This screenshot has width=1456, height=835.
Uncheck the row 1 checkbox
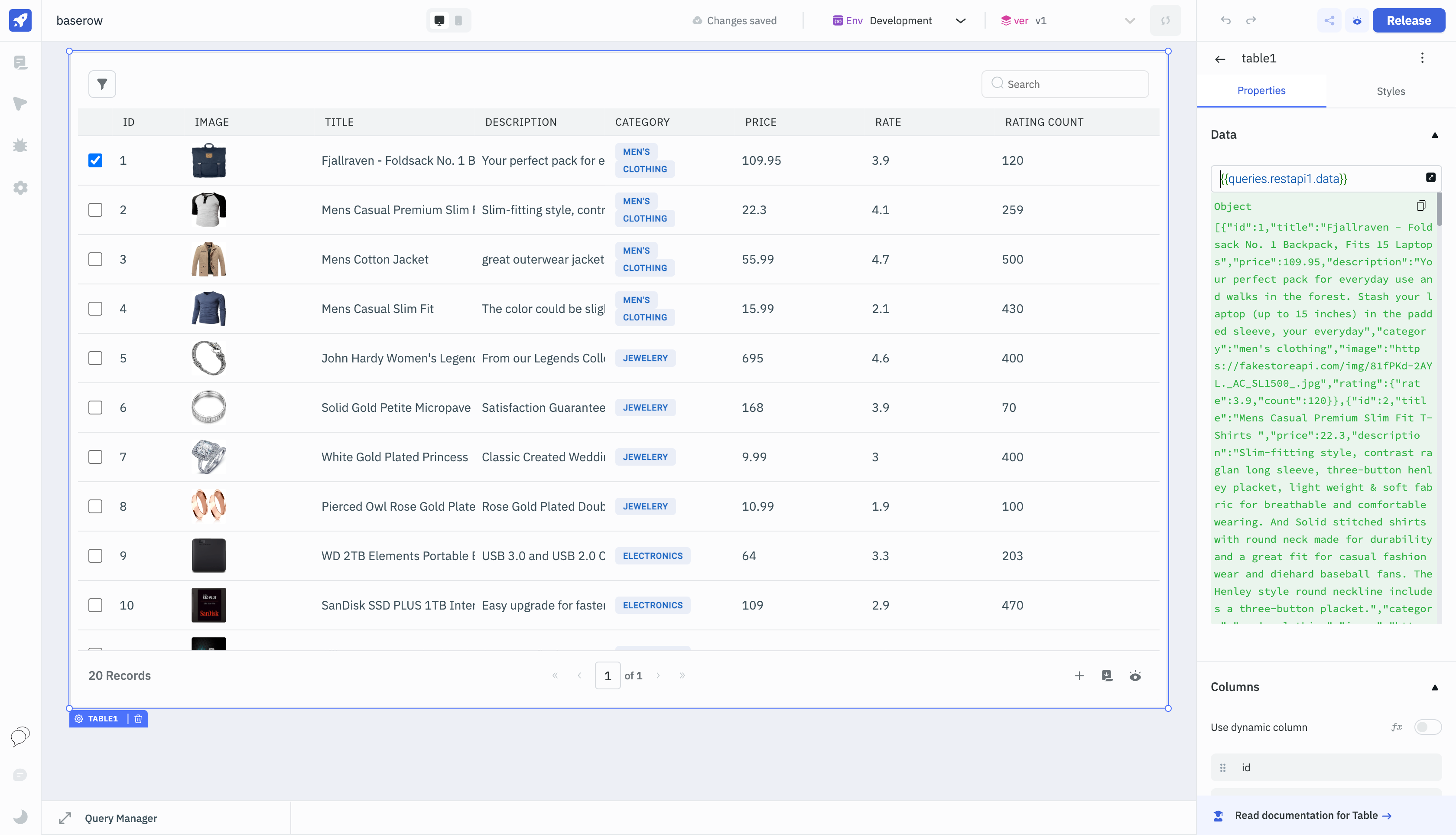pos(95,160)
